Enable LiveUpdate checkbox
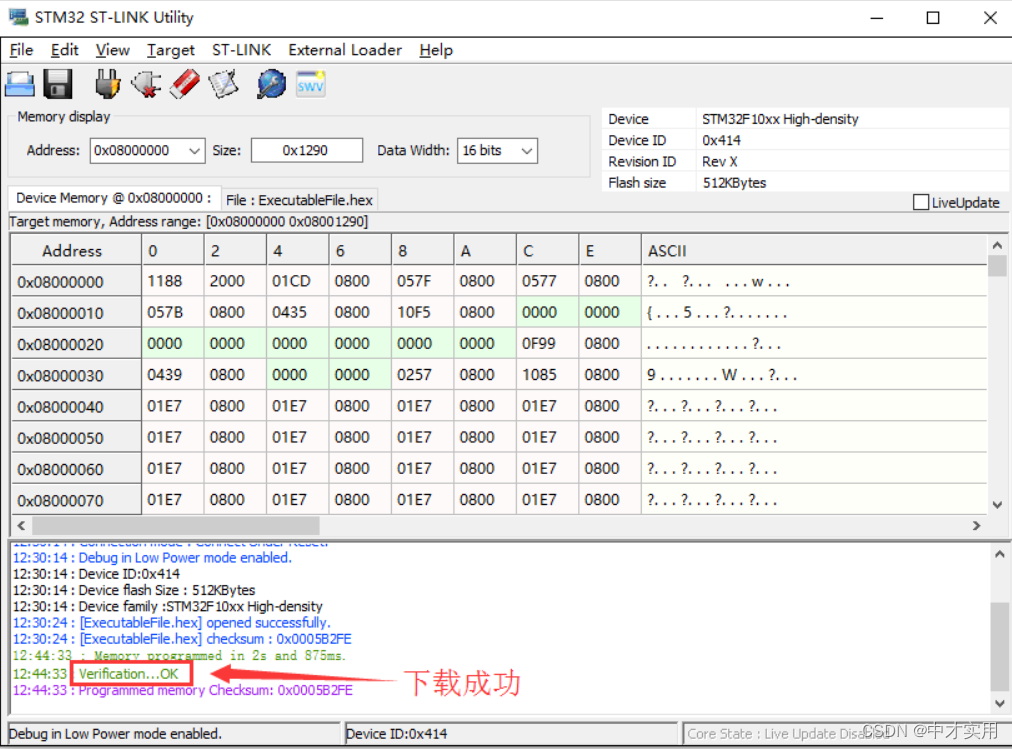The image size is (1012, 749). (921, 202)
